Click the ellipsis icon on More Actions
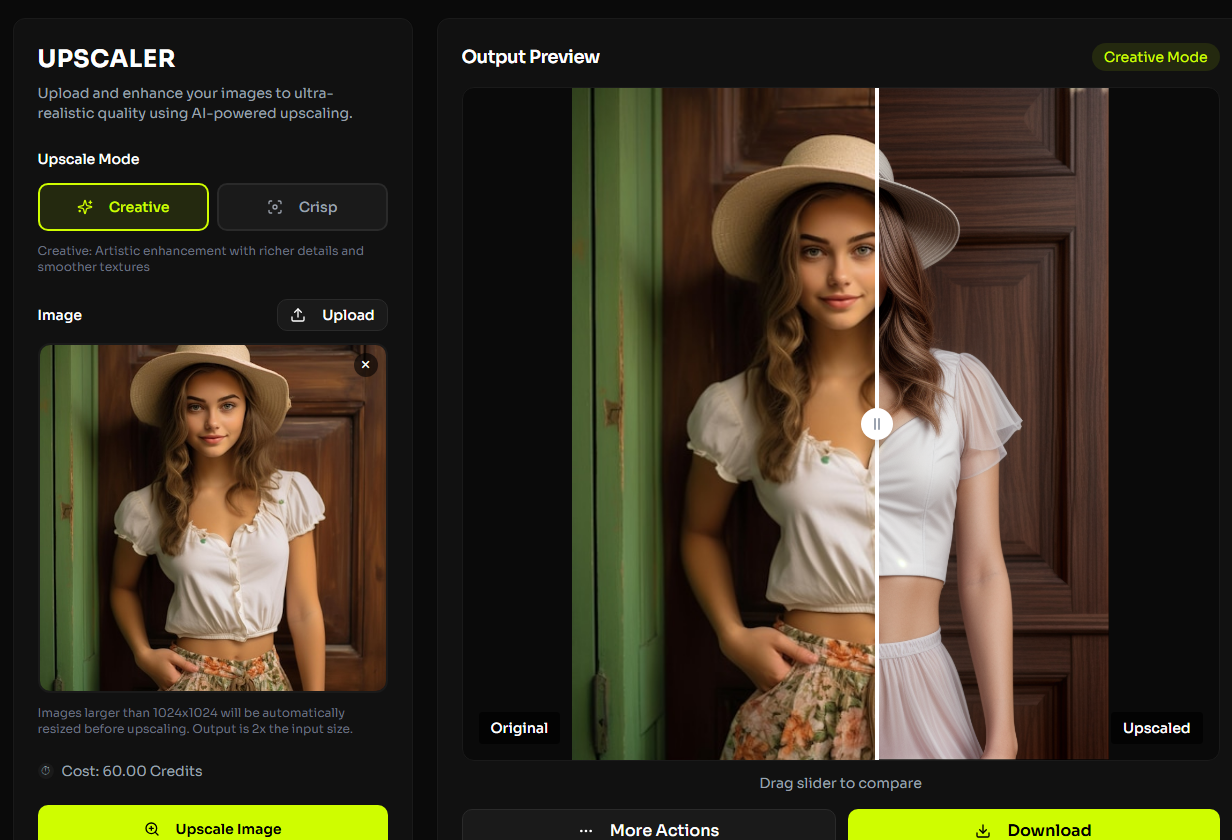 coord(586,830)
